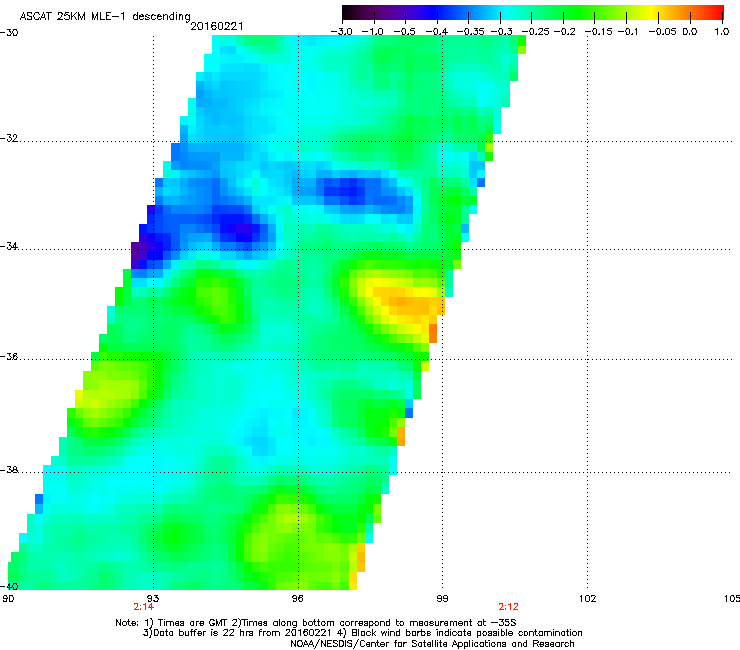Click the 96 longitude axis label
This screenshot has width=740, height=650.
point(297,599)
